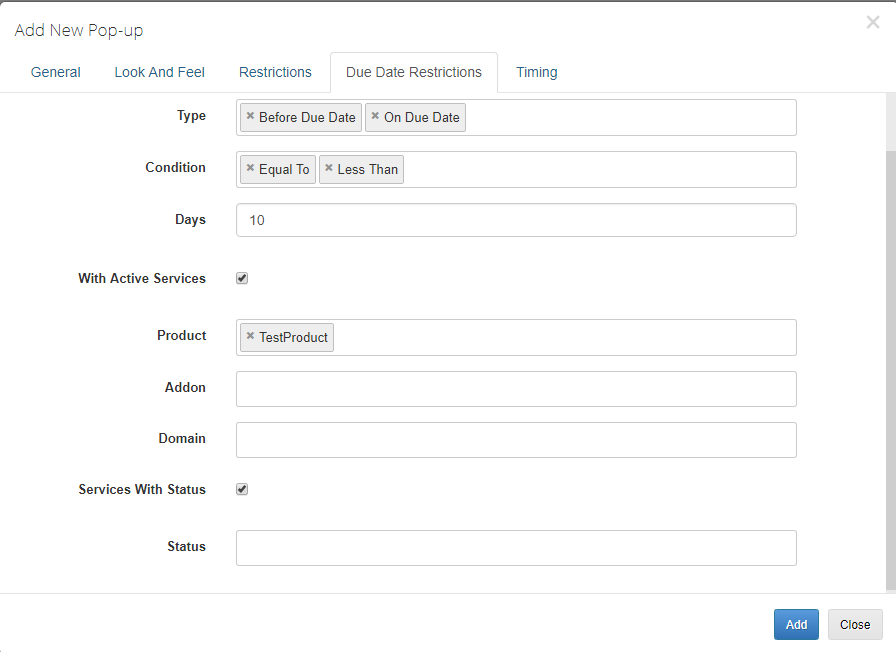The height and width of the screenshot is (652, 896).
Task: Open the Domain selection field
Action: pyautogui.click(x=516, y=440)
